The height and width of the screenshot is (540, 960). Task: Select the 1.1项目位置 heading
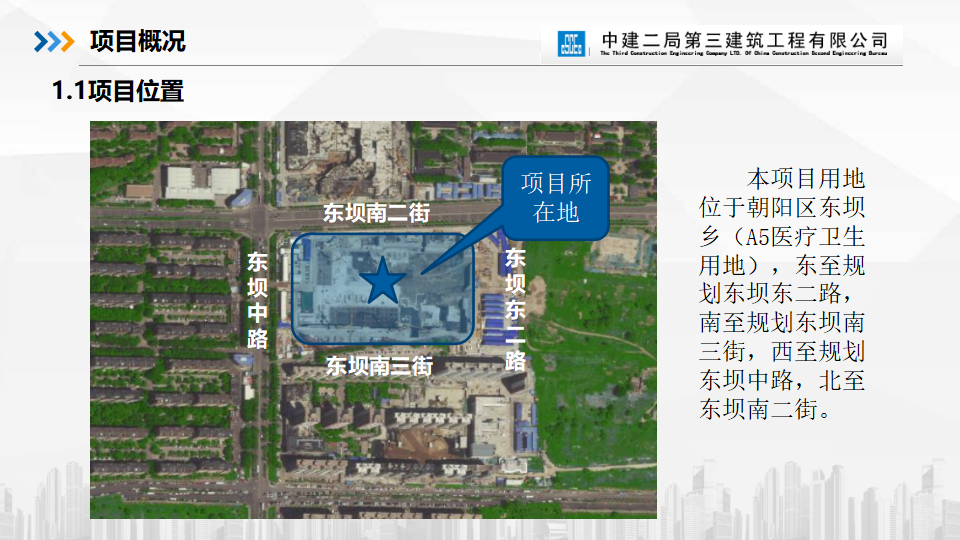coord(118,92)
